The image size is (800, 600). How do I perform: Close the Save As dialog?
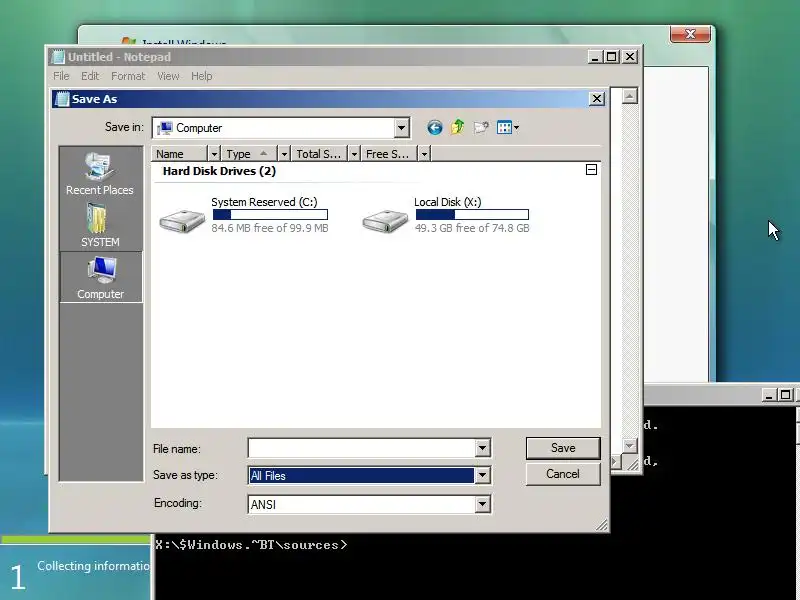pyautogui.click(x=597, y=98)
